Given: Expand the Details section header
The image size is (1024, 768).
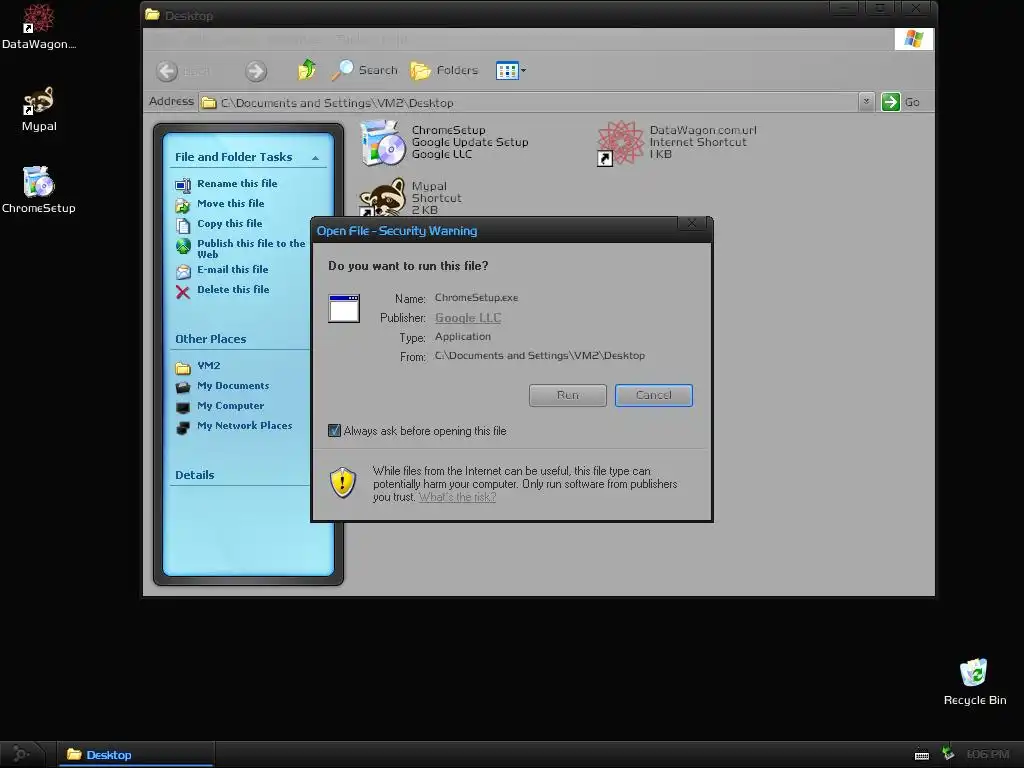Looking at the screenshot, I should (x=195, y=475).
